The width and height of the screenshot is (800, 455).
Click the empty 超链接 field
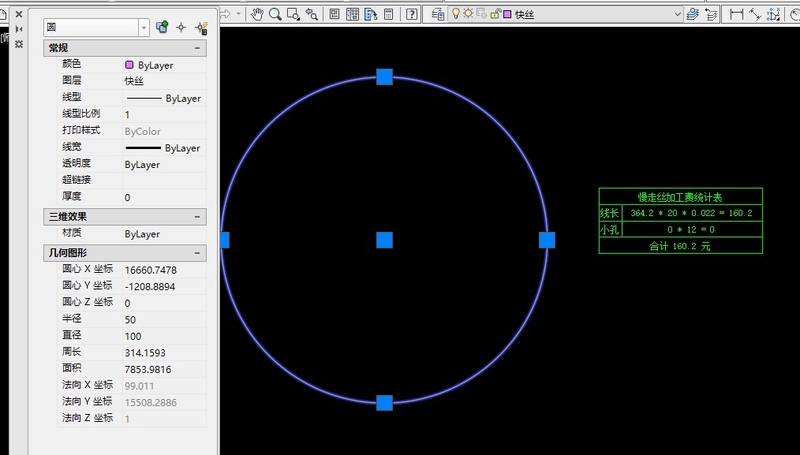(x=164, y=180)
